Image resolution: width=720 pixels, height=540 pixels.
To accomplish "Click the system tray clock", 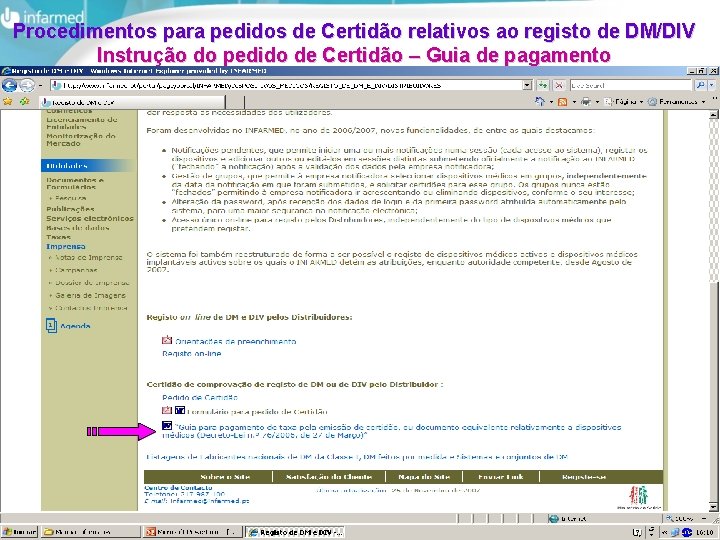I will (x=705, y=533).
